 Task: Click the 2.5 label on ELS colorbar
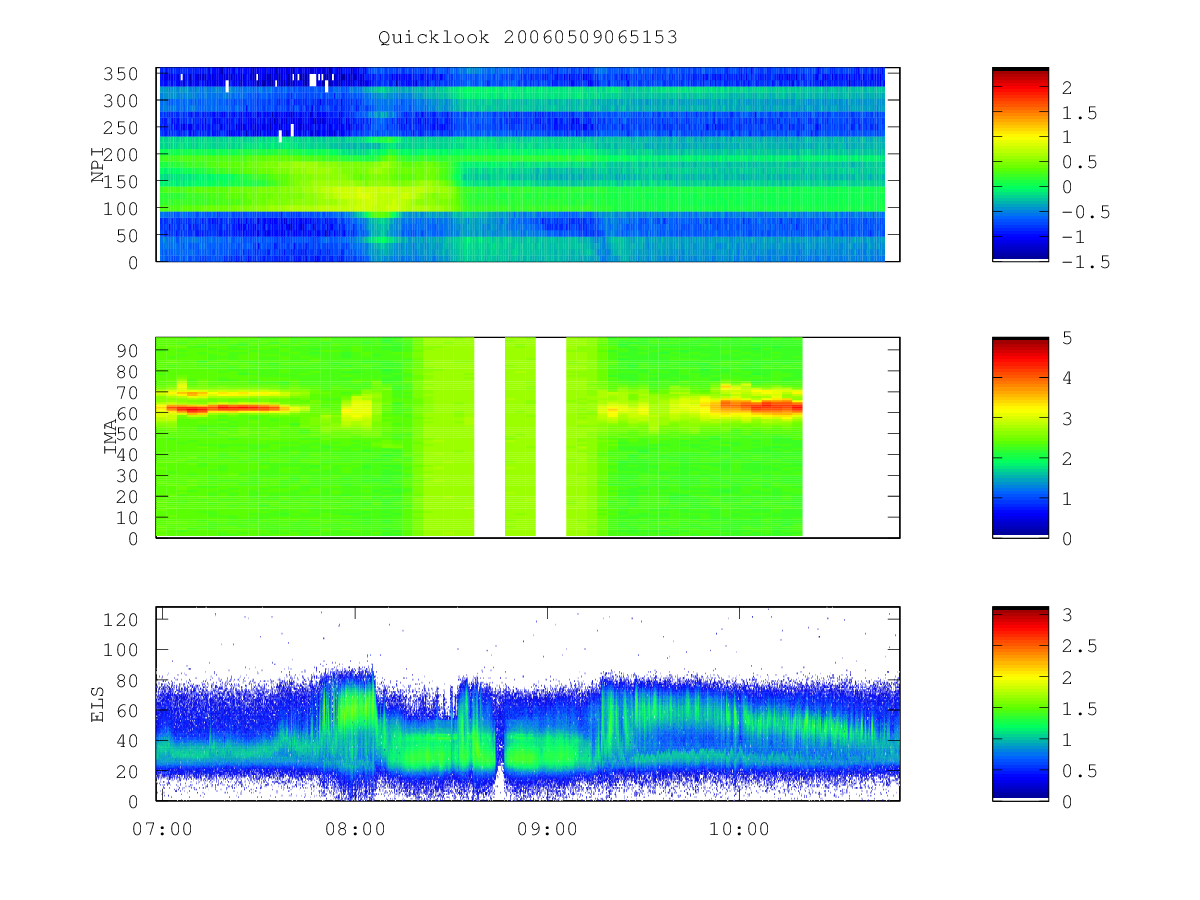pyautogui.click(x=1080, y=646)
